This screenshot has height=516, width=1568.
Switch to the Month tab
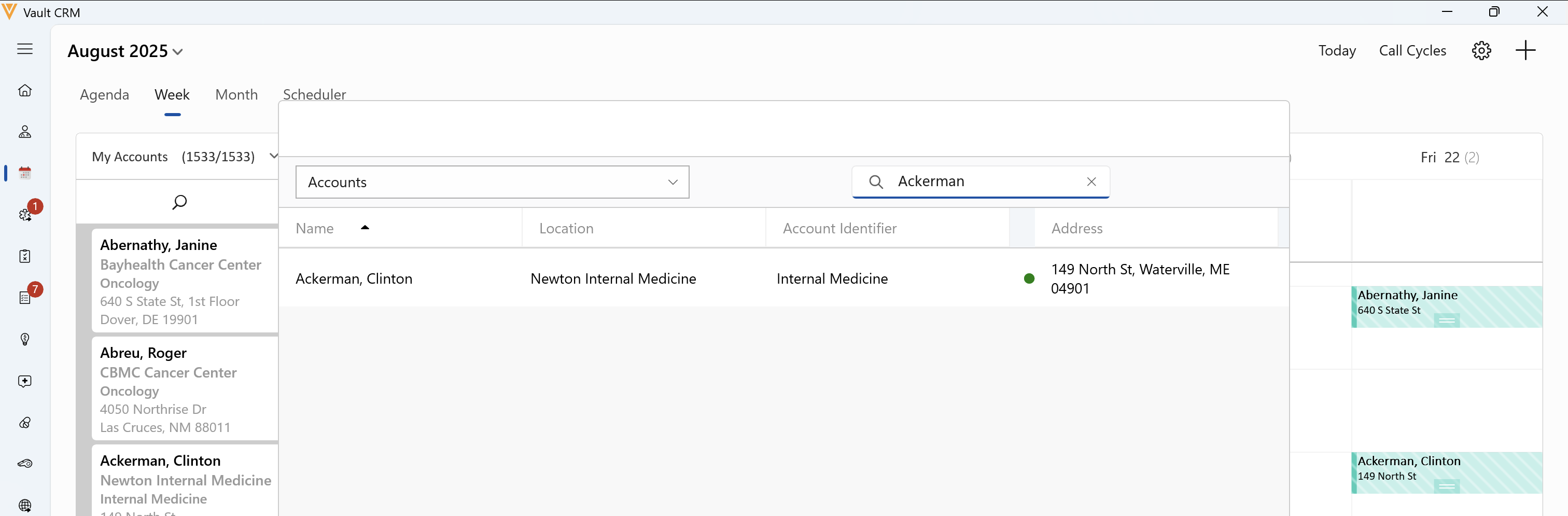click(236, 95)
